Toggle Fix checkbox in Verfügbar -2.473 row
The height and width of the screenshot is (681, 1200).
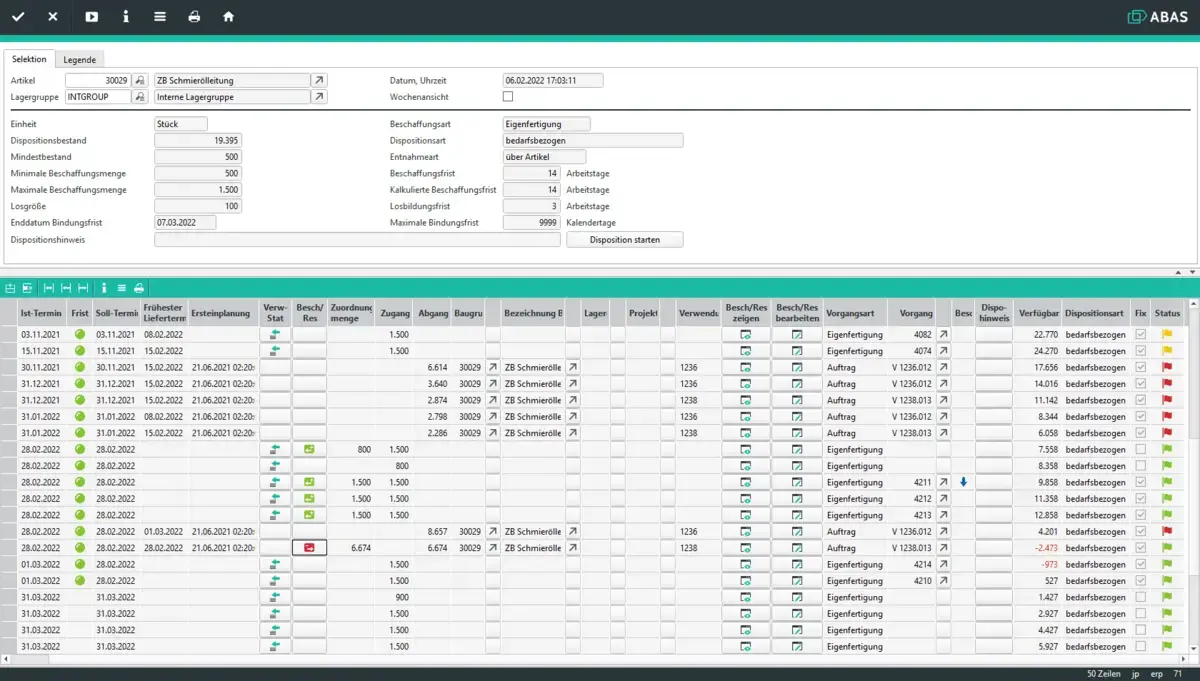pos(1141,548)
